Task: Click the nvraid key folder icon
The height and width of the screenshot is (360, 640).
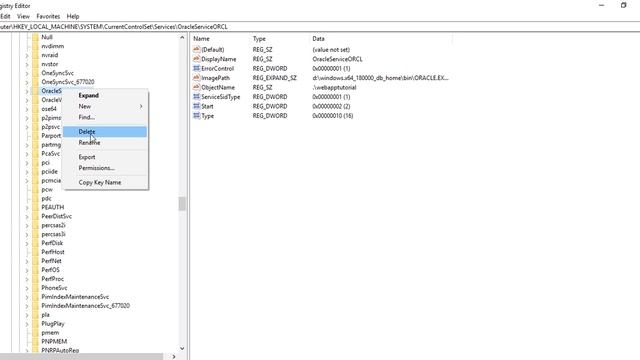Action: coord(35,55)
